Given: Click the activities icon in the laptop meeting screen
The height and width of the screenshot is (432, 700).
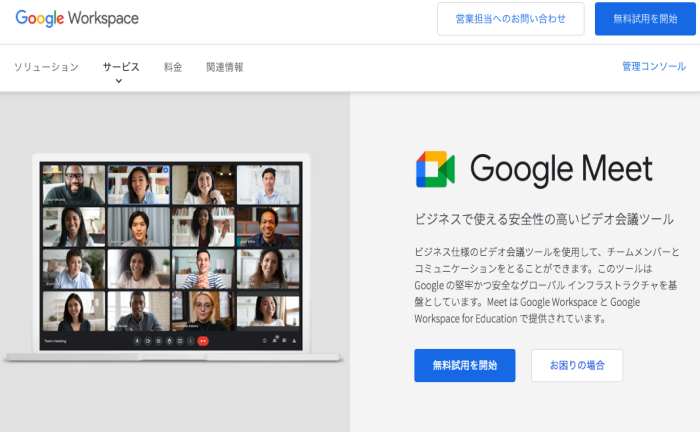Looking at the screenshot, I should coord(294,341).
